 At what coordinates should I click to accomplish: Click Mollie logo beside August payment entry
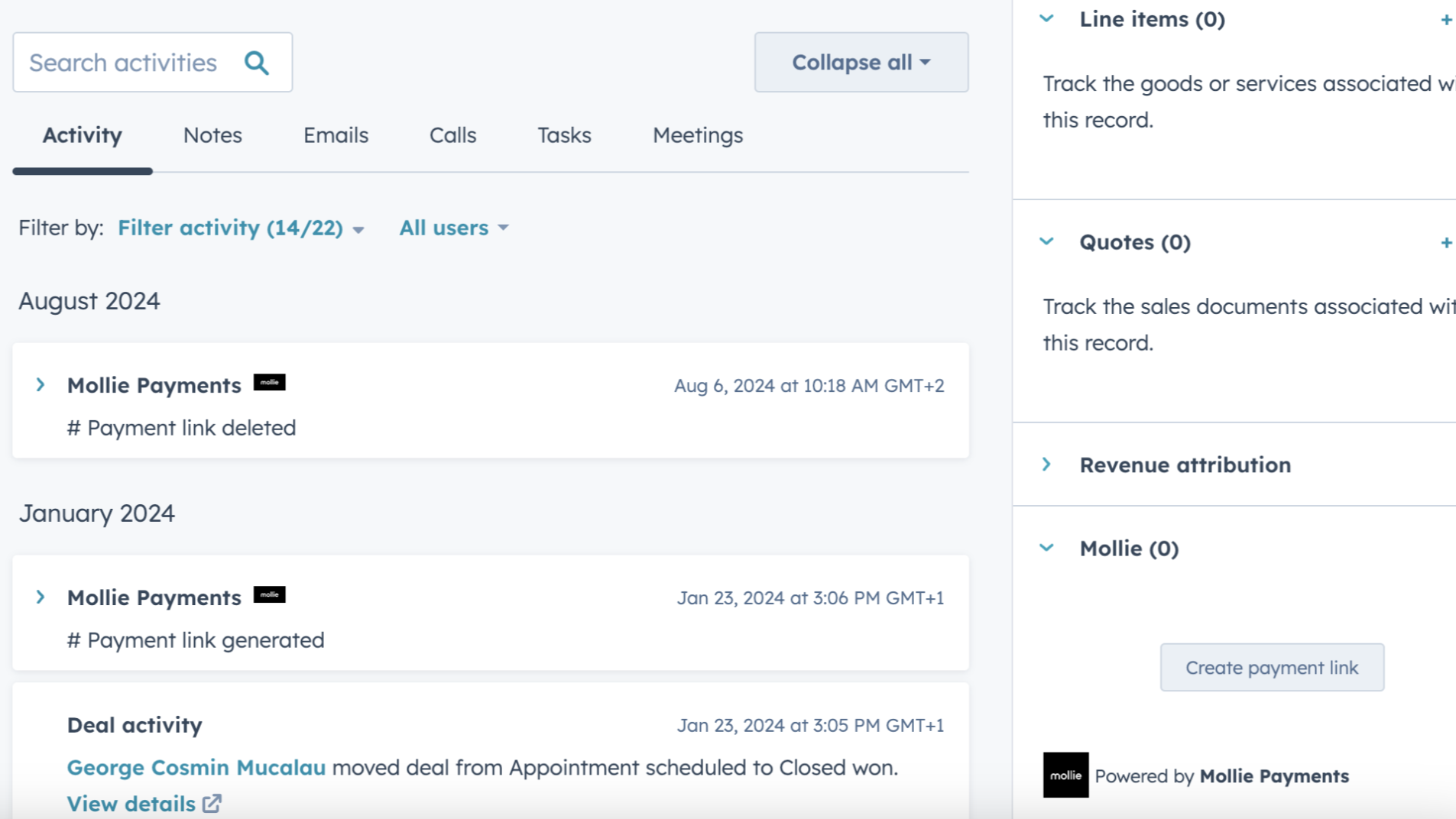pos(269,383)
